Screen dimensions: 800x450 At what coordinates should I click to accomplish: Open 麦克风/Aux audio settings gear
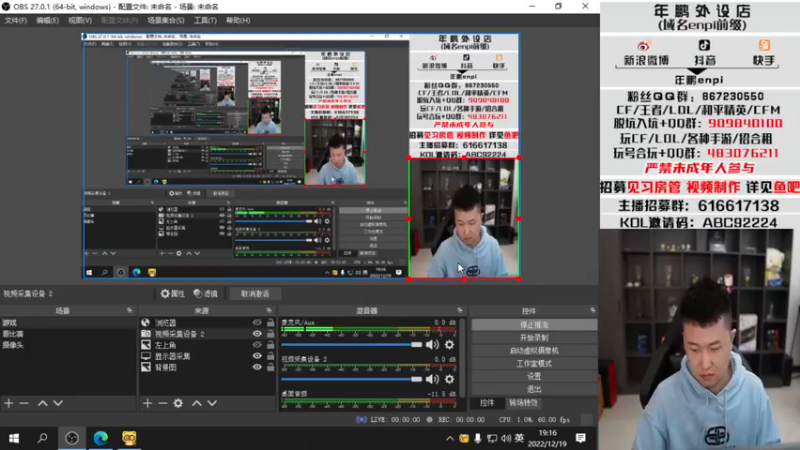click(449, 345)
